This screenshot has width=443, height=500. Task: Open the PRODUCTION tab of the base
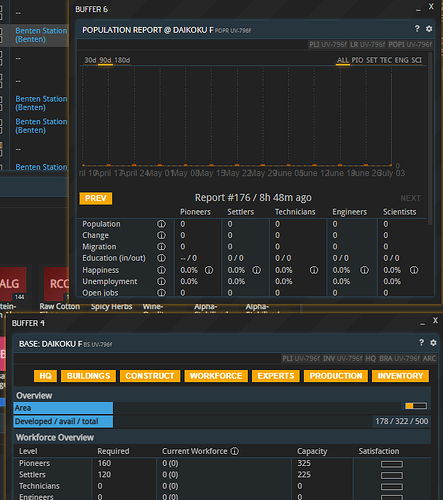(336, 376)
